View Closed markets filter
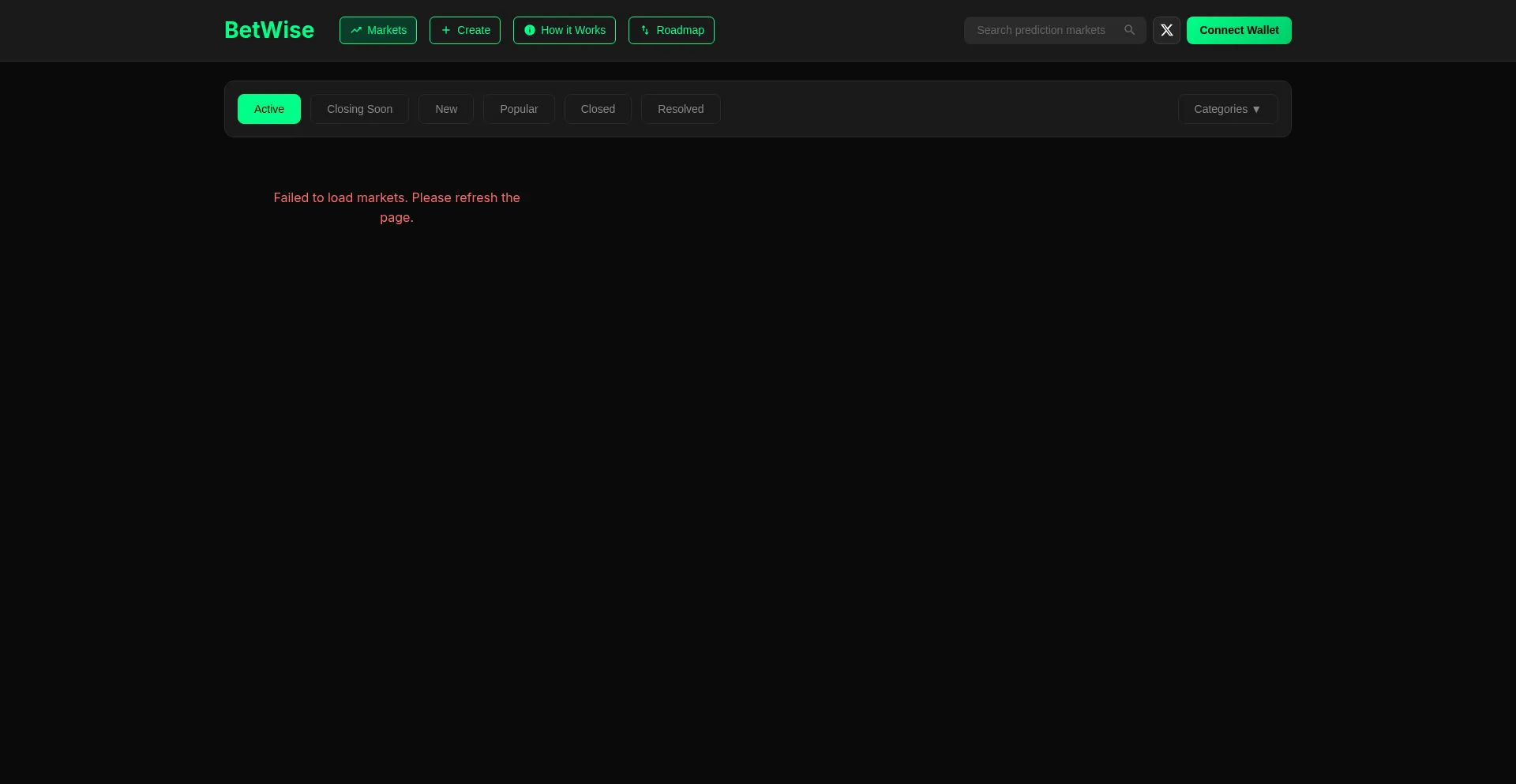The width and height of the screenshot is (1516, 784). pyautogui.click(x=598, y=109)
